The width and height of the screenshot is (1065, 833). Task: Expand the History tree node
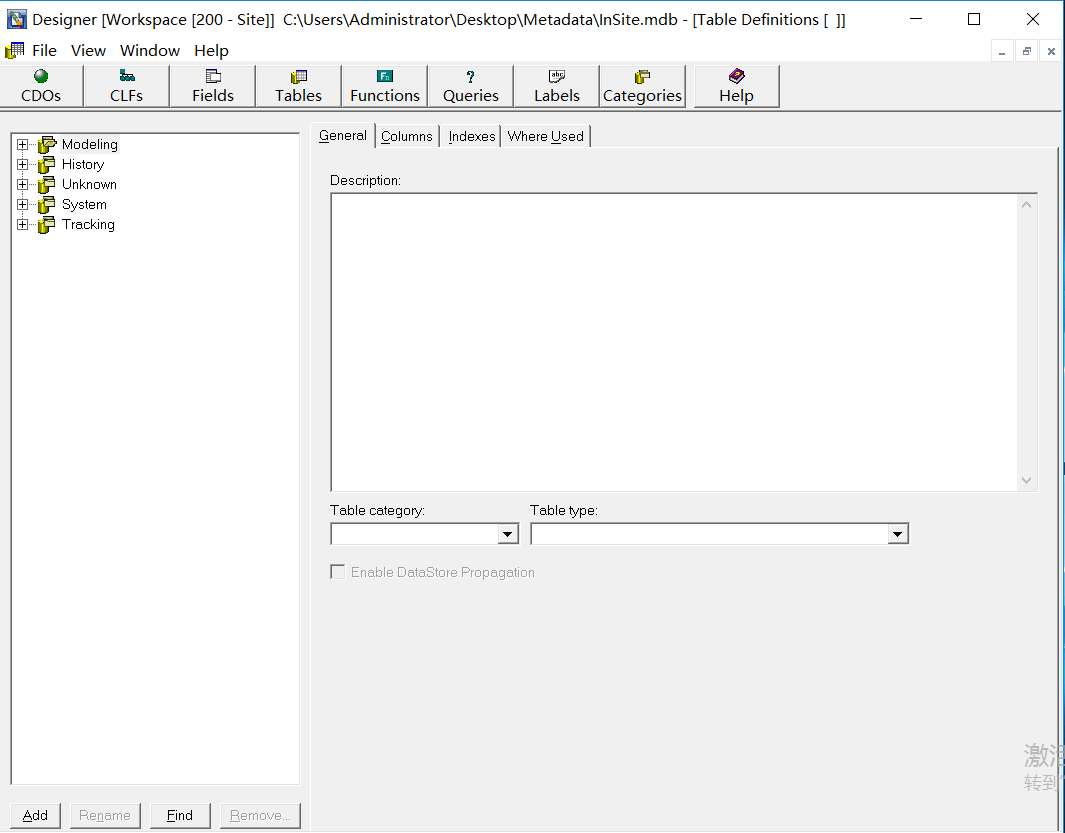pos(22,165)
